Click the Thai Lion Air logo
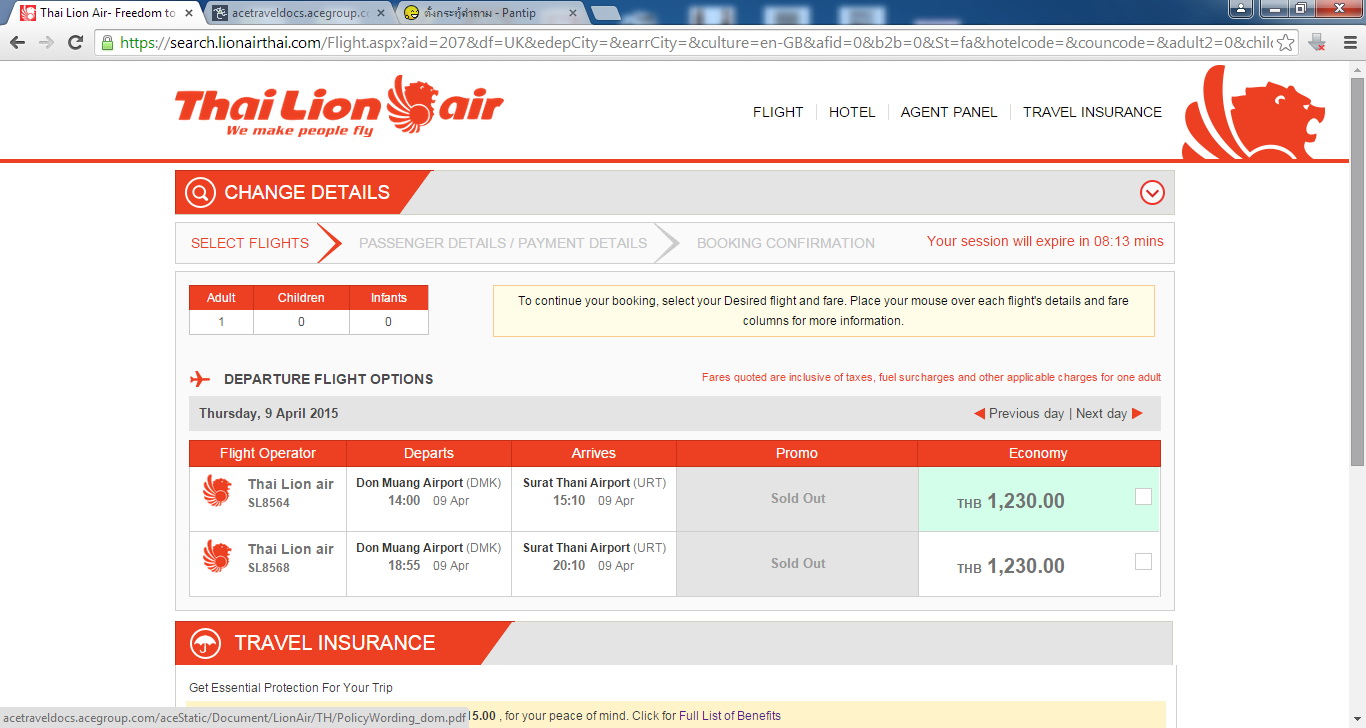 point(339,107)
